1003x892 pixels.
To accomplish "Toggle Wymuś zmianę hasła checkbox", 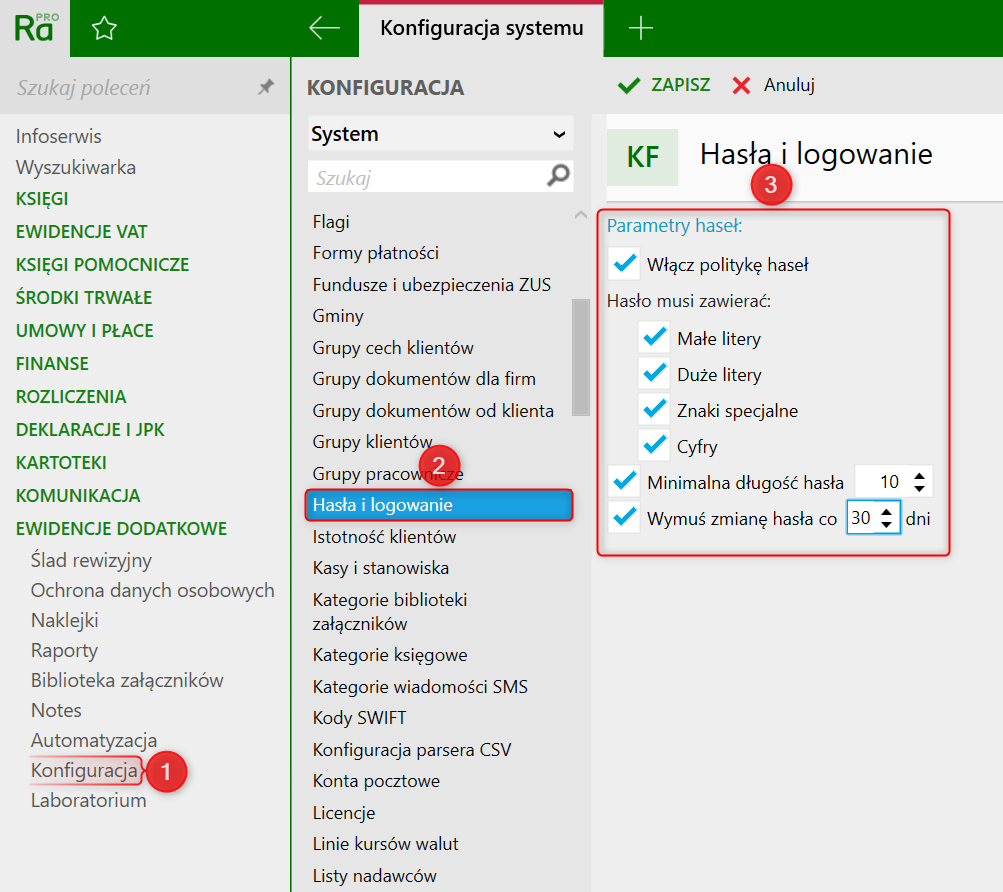I will (624, 517).
